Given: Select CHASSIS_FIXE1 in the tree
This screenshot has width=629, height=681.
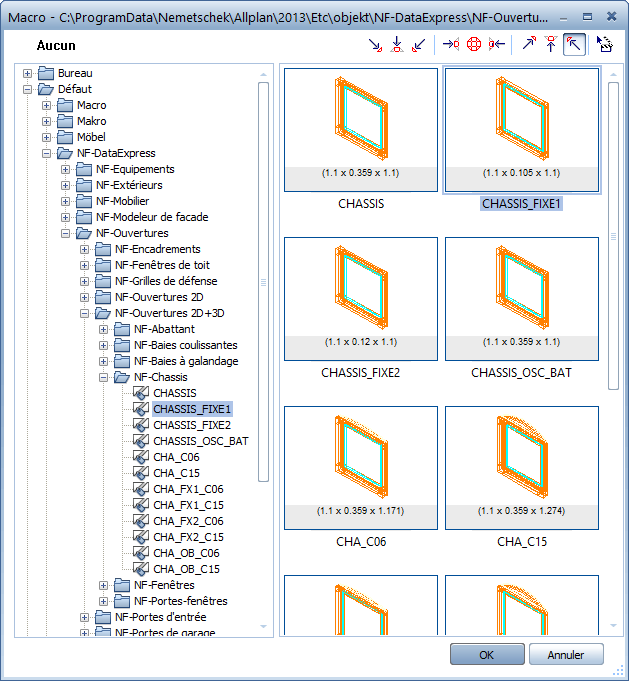Looking at the screenshot, I should (x=192, y=409).
